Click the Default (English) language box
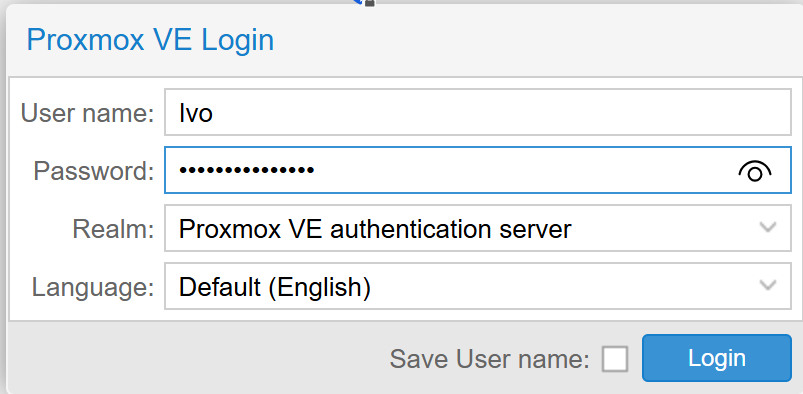803x394 pixels. (x=478, y=286)
